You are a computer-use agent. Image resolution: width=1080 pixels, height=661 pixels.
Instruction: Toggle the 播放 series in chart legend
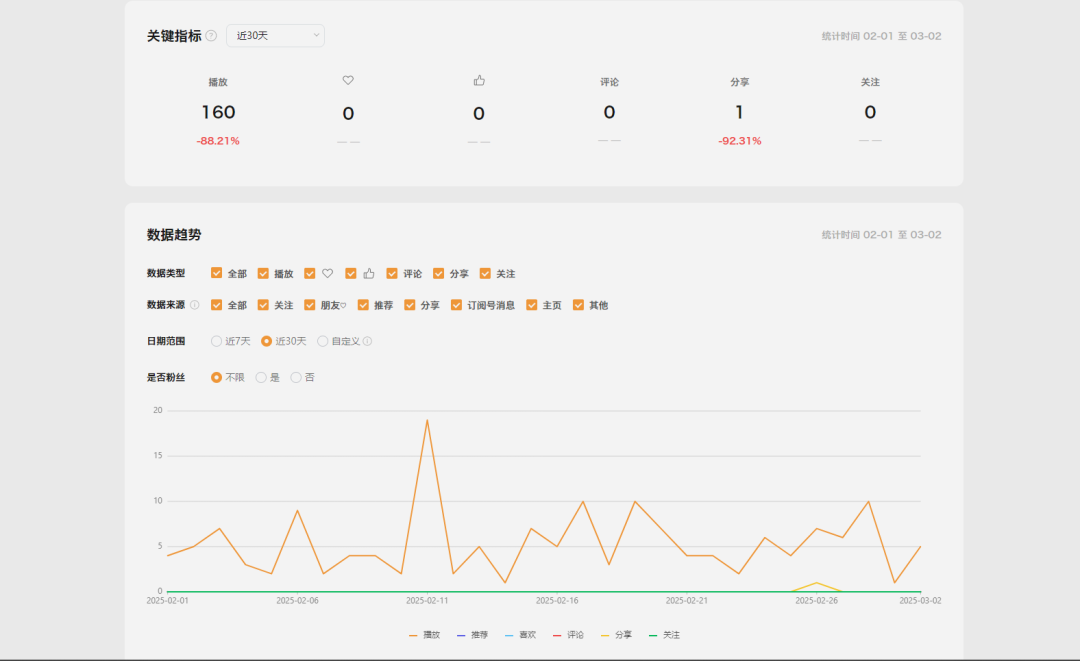[424, 635]
